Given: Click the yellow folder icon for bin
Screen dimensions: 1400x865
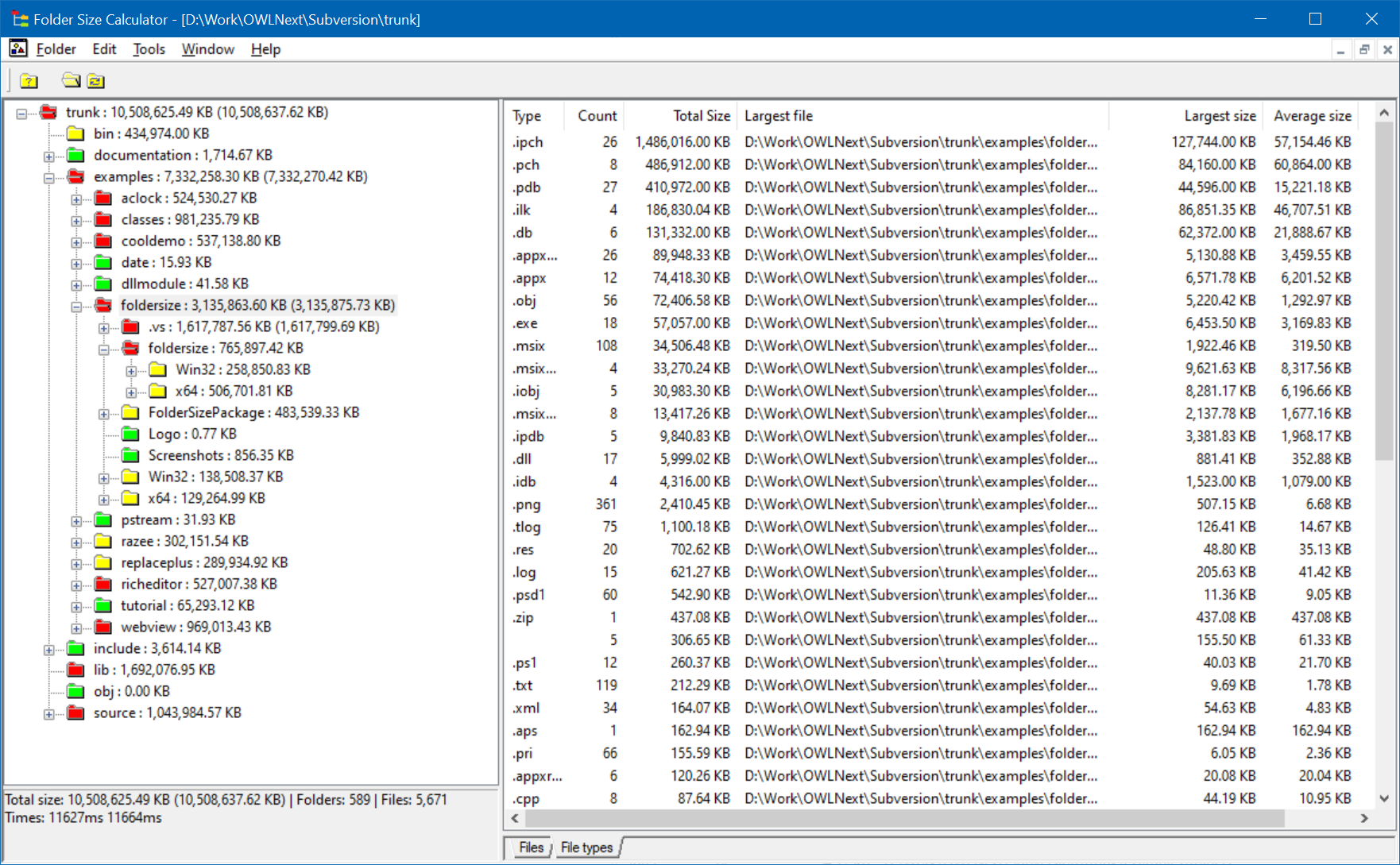Looking at the screenshot, I should click(x=76, y=133).
